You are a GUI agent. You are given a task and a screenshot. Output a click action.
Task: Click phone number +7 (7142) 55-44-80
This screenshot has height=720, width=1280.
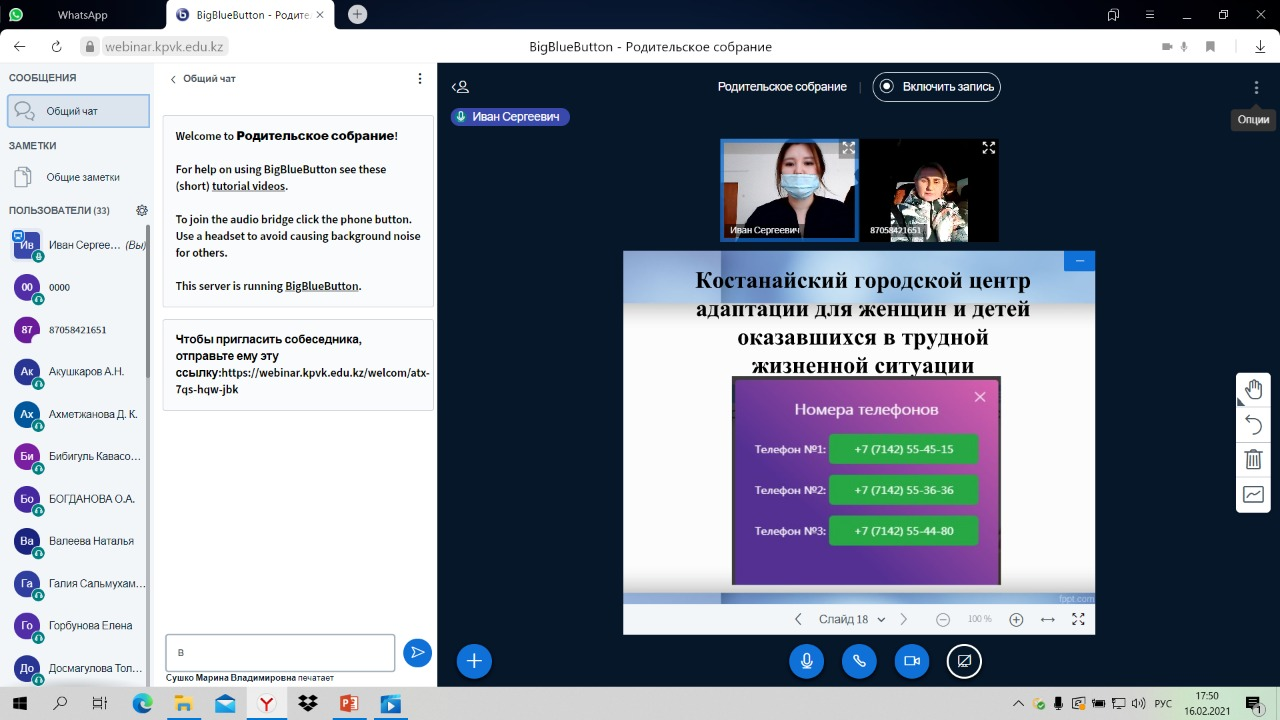904,531
